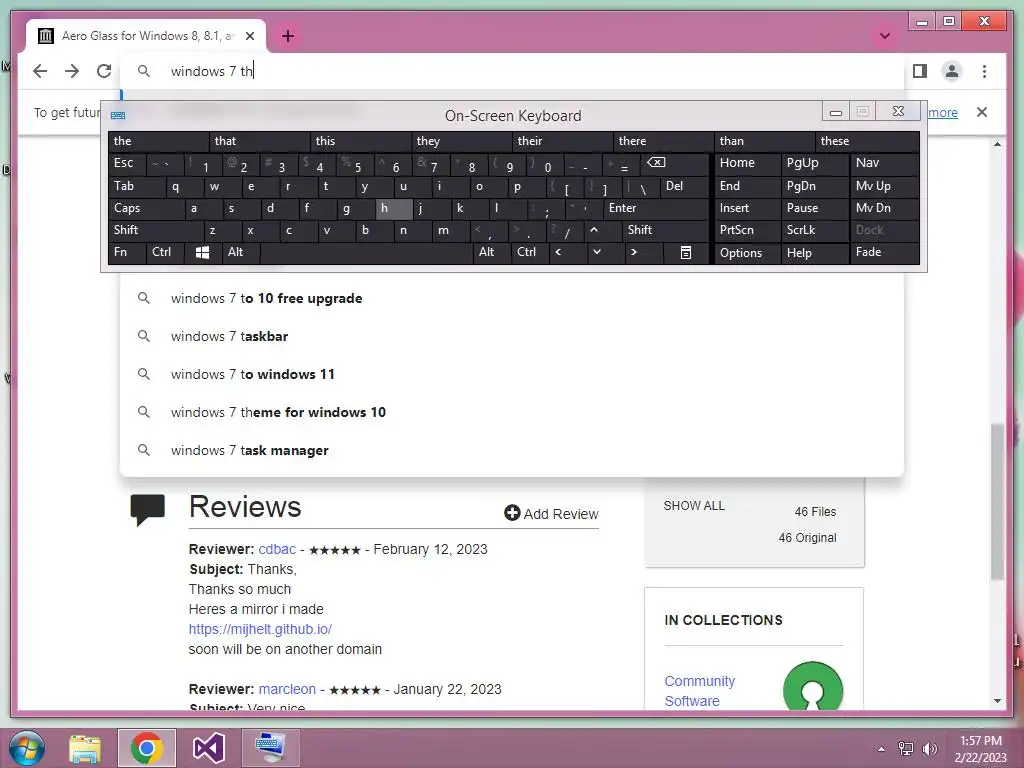Show hidden tray icons arrow

[882, 749]
